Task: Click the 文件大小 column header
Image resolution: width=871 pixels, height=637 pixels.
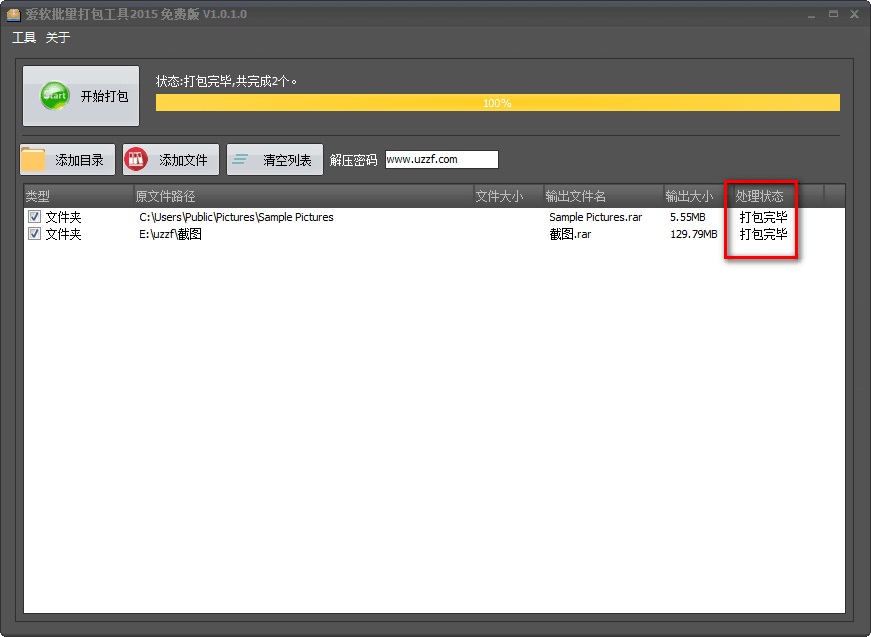Action: [508, 196]
